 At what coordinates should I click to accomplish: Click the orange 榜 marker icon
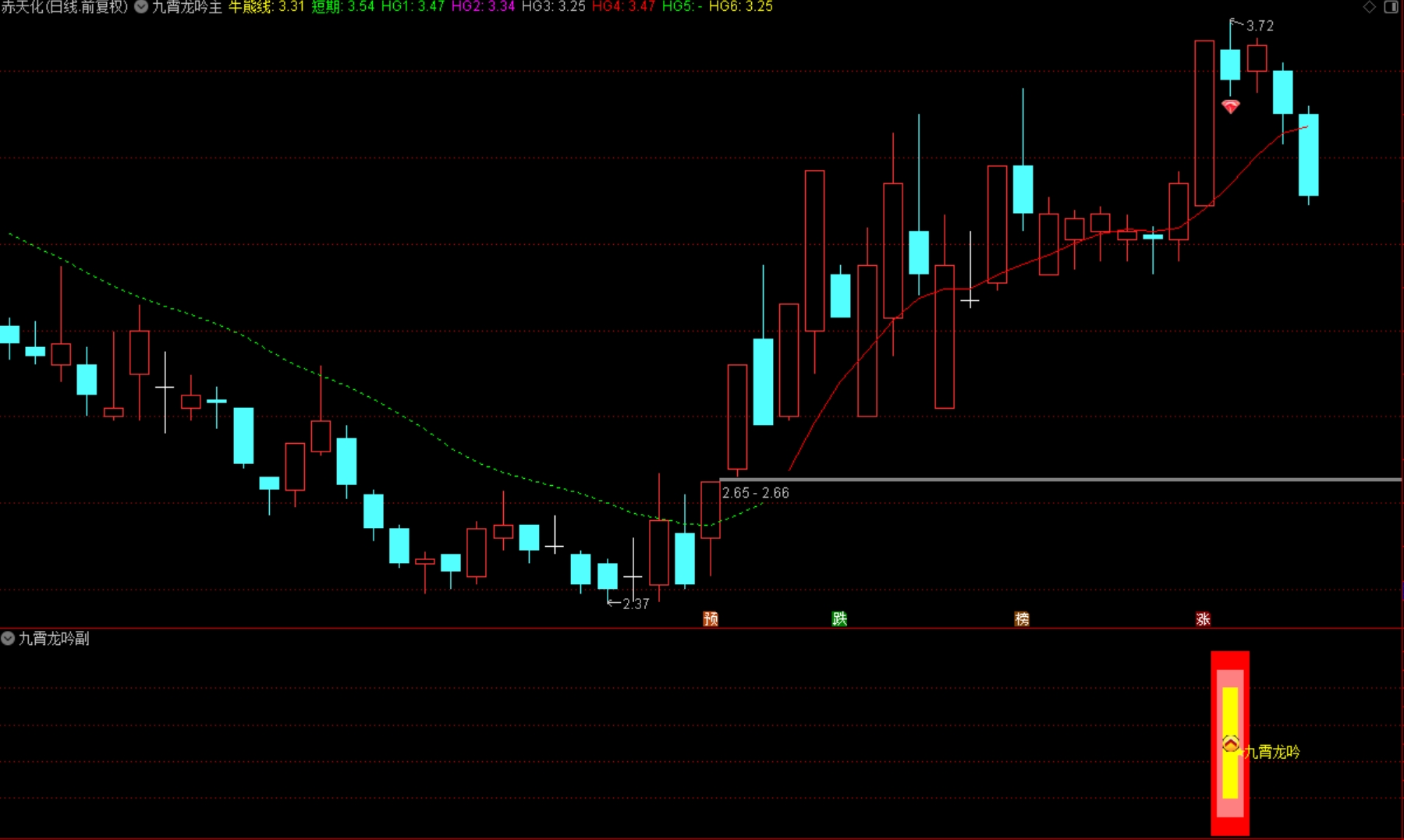click(x=1022, y=619)
